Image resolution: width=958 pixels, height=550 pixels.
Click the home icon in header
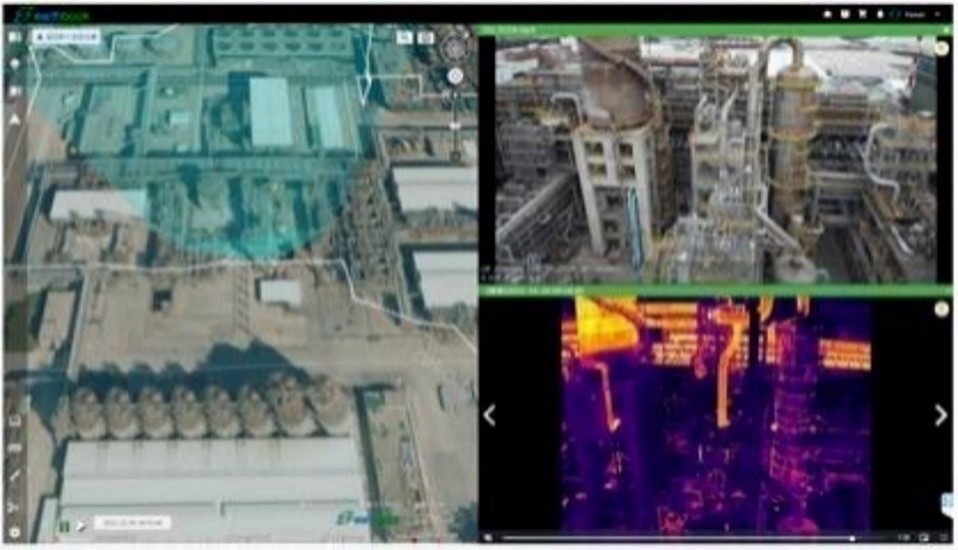tap(828, 14)
